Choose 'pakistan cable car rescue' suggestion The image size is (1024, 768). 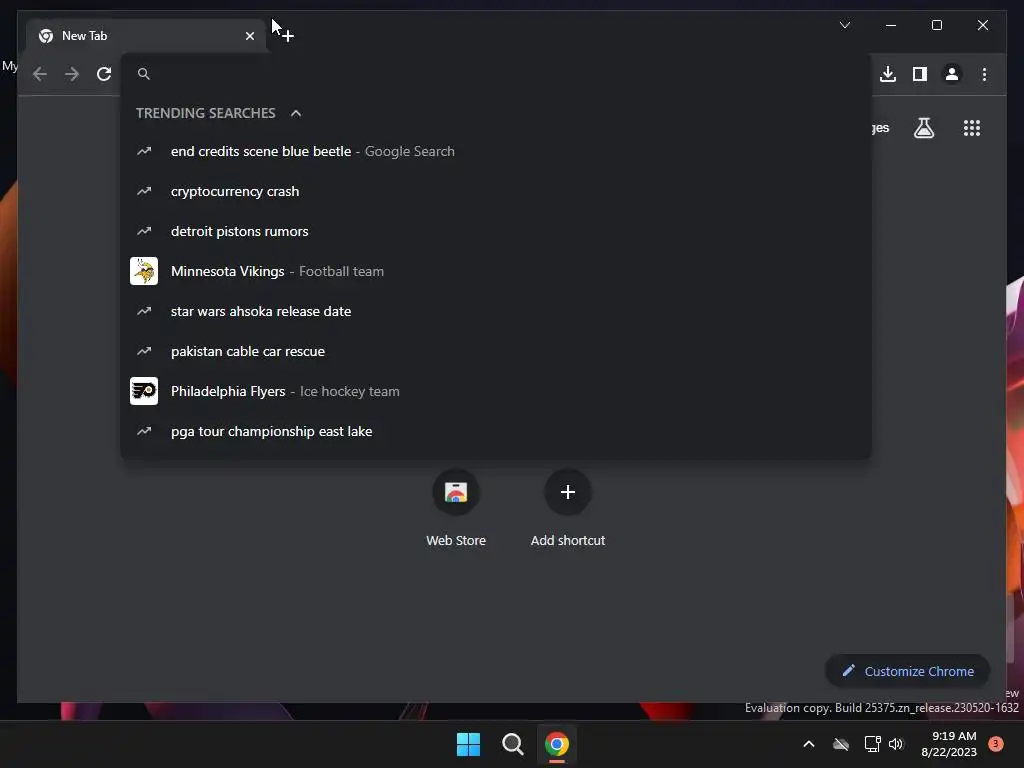tap(496, 351)
